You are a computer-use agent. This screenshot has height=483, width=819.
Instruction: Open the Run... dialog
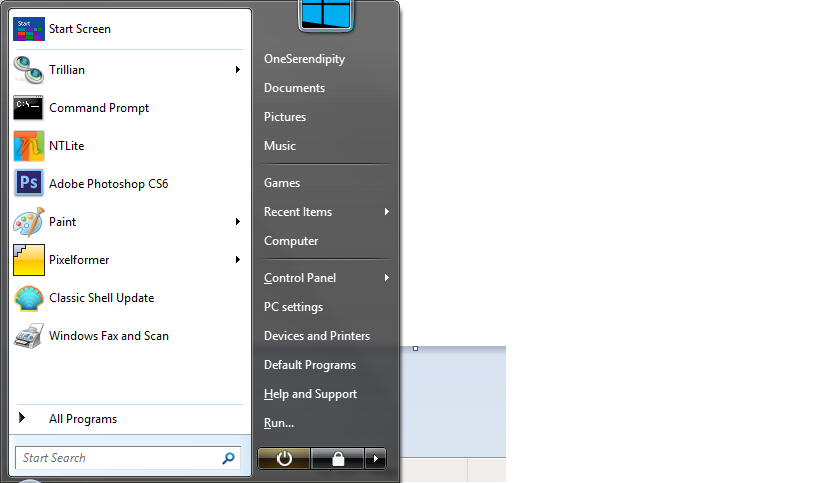pos(279,423)
